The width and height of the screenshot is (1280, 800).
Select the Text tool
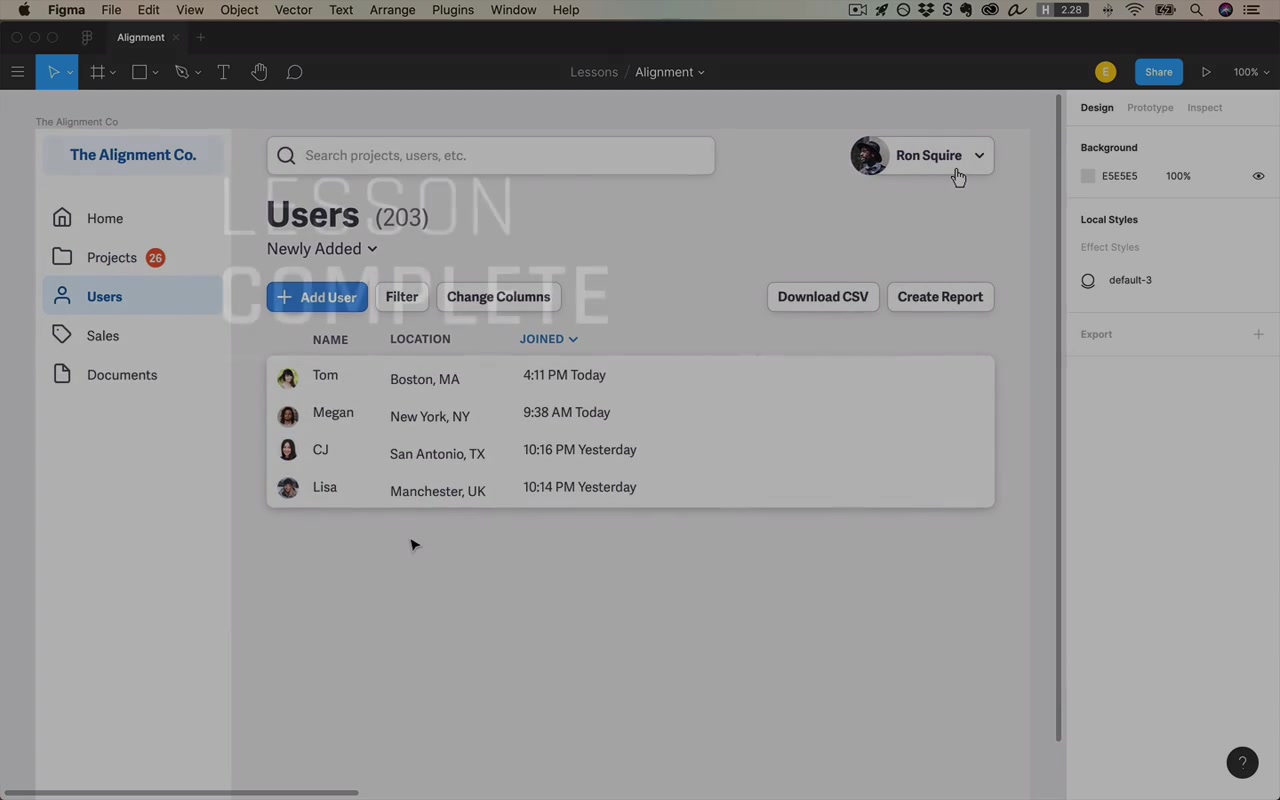(x=223, y=72)
